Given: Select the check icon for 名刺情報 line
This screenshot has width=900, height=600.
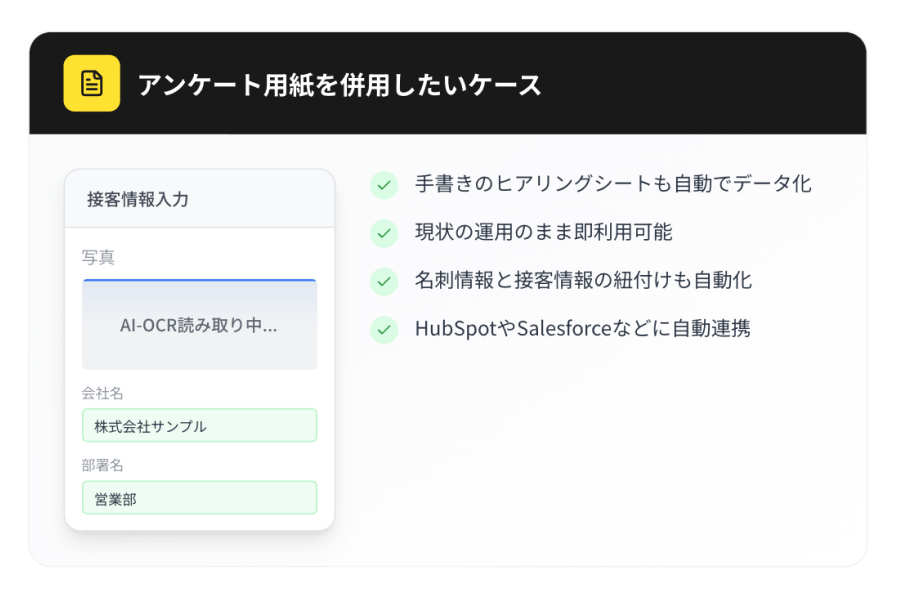Looking at the screenshot, I should [x=383, y=281].
